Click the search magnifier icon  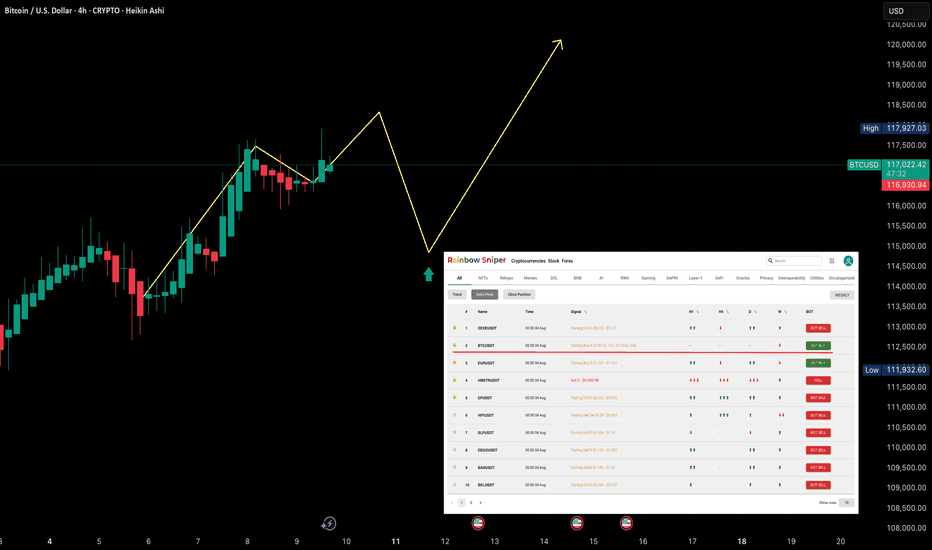tap(770, 260)
